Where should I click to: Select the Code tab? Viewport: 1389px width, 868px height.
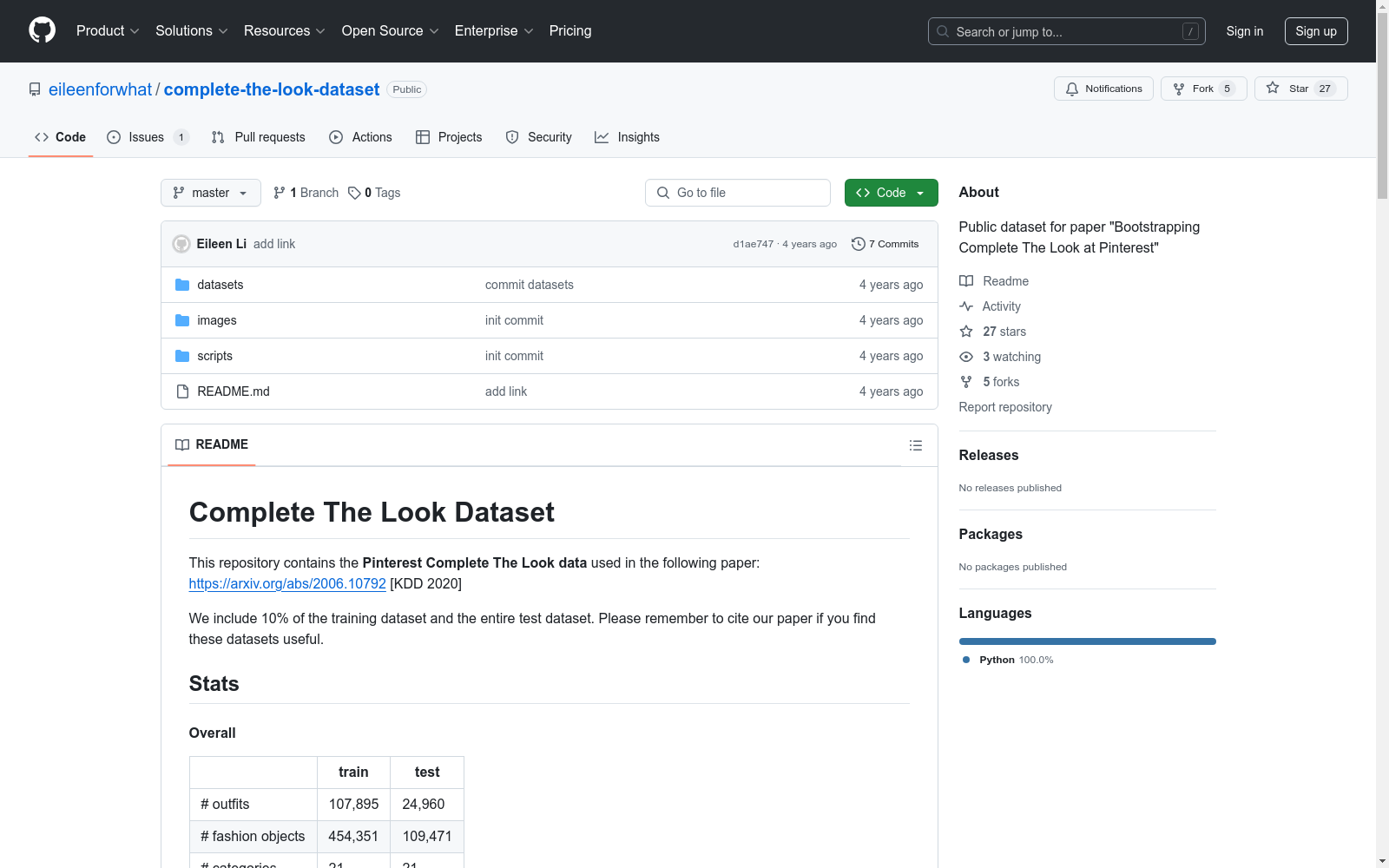coord(61,137)
